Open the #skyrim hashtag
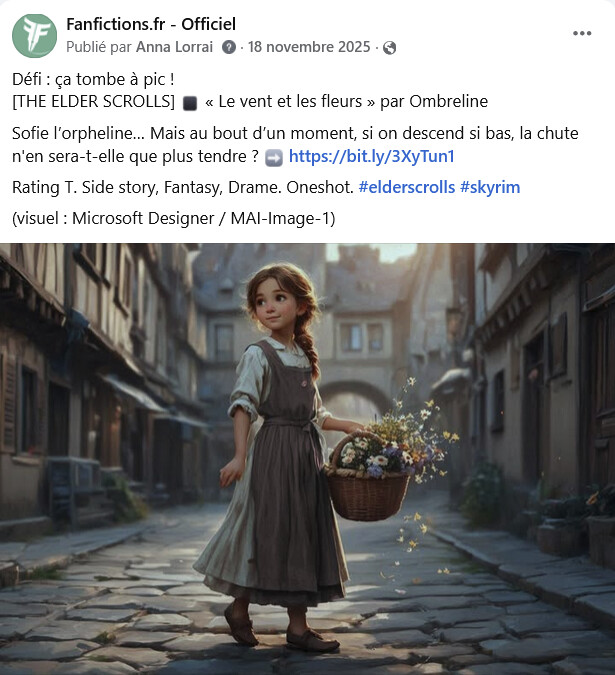This screenshot has width=615, height=675. [x=490, y=187]
